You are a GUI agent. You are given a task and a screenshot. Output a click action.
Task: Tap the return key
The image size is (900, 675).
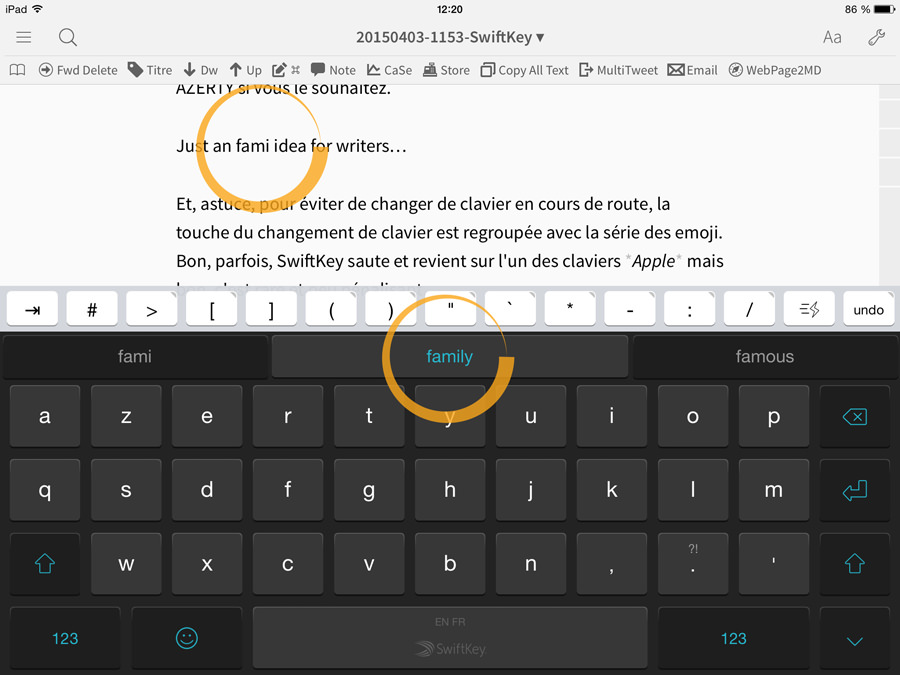click(x=855, y=490)
